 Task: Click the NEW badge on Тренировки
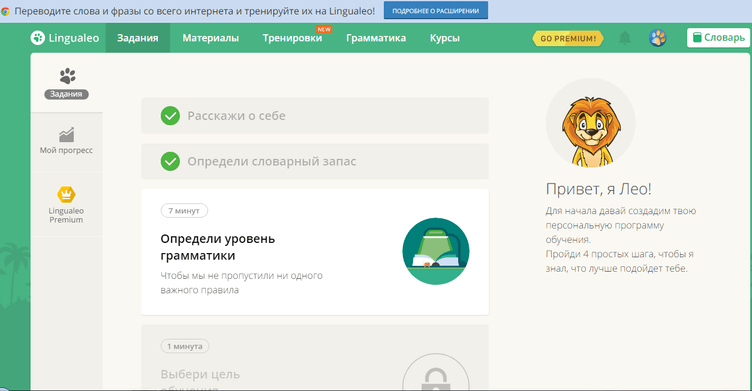tap(324, 29)
